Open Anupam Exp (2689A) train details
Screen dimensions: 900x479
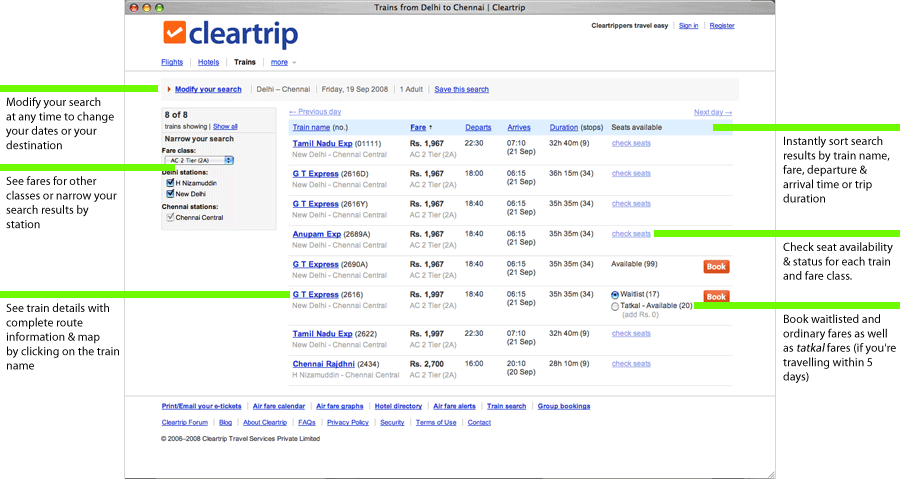pyautogui.click(x=317, y=234)
